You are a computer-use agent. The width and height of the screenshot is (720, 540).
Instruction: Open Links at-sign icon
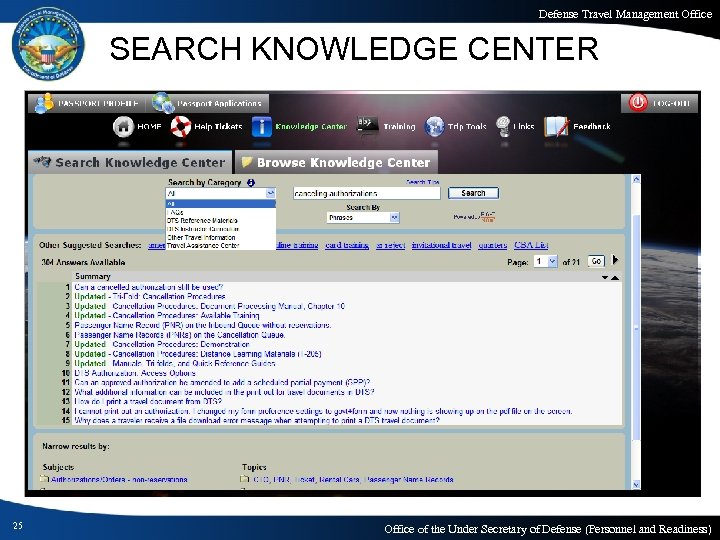(504, 126)
